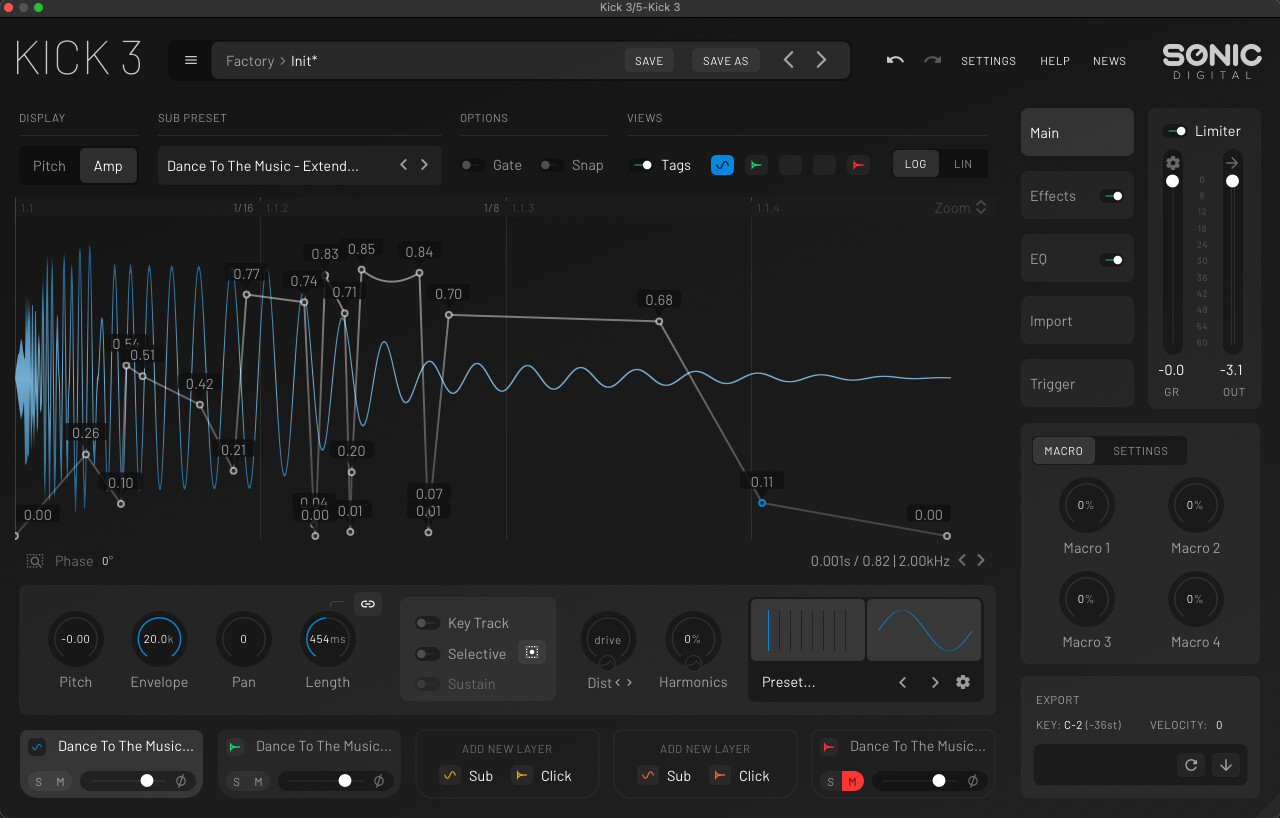The height and width of the screenshot is (818, 1280).
Task: Expand the Zoom dropdown
Action: 960,208
